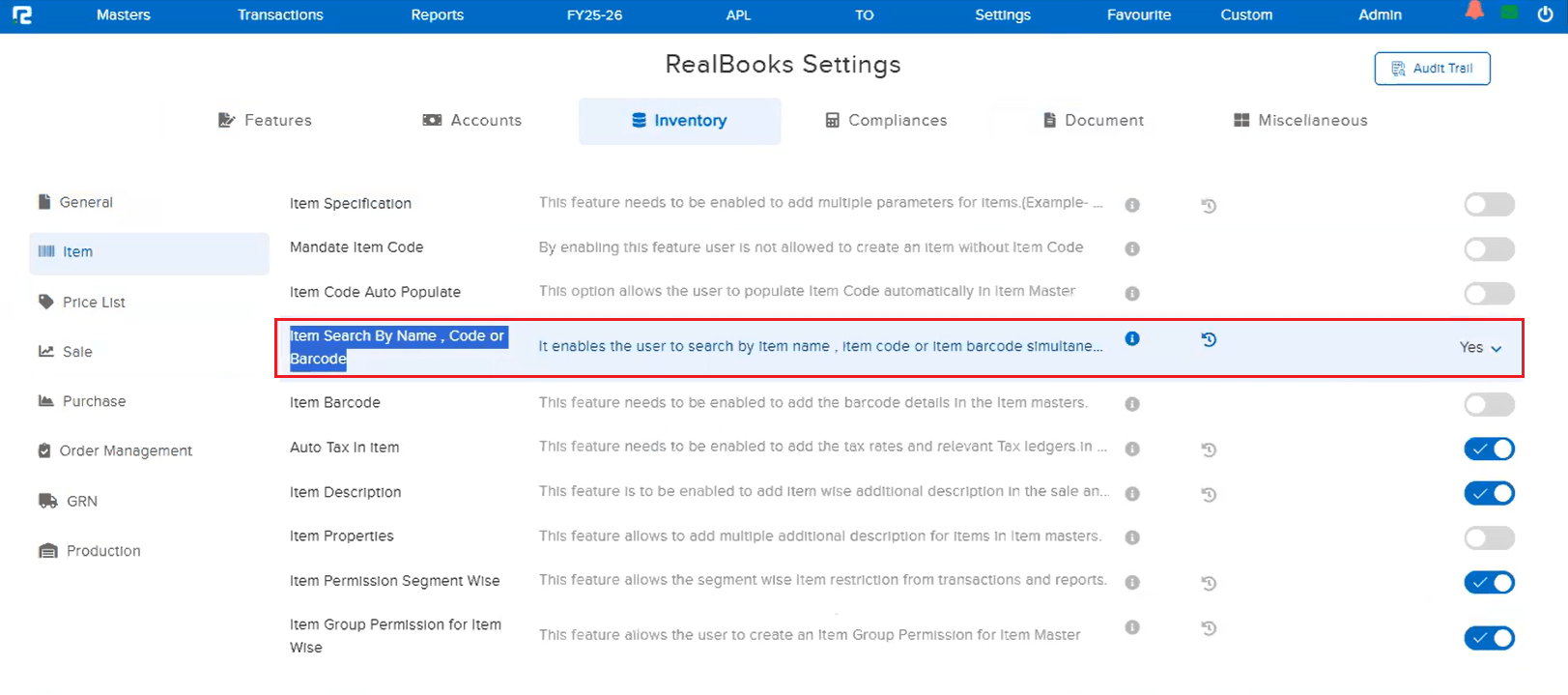This screenshot has width=1568, height=695.
Task: Open Price List settings
Action: (x=82, y=303)
